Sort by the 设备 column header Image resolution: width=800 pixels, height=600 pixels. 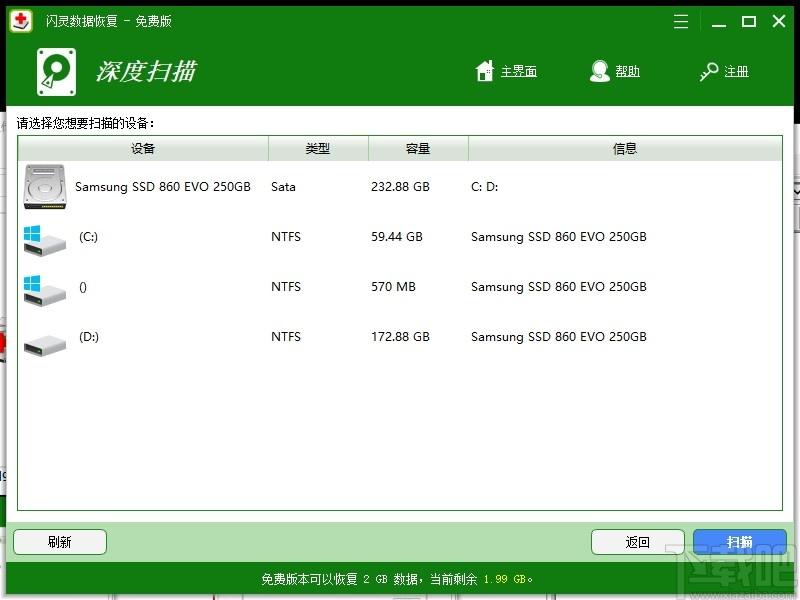pyautogui.click(x=143, y=148)
